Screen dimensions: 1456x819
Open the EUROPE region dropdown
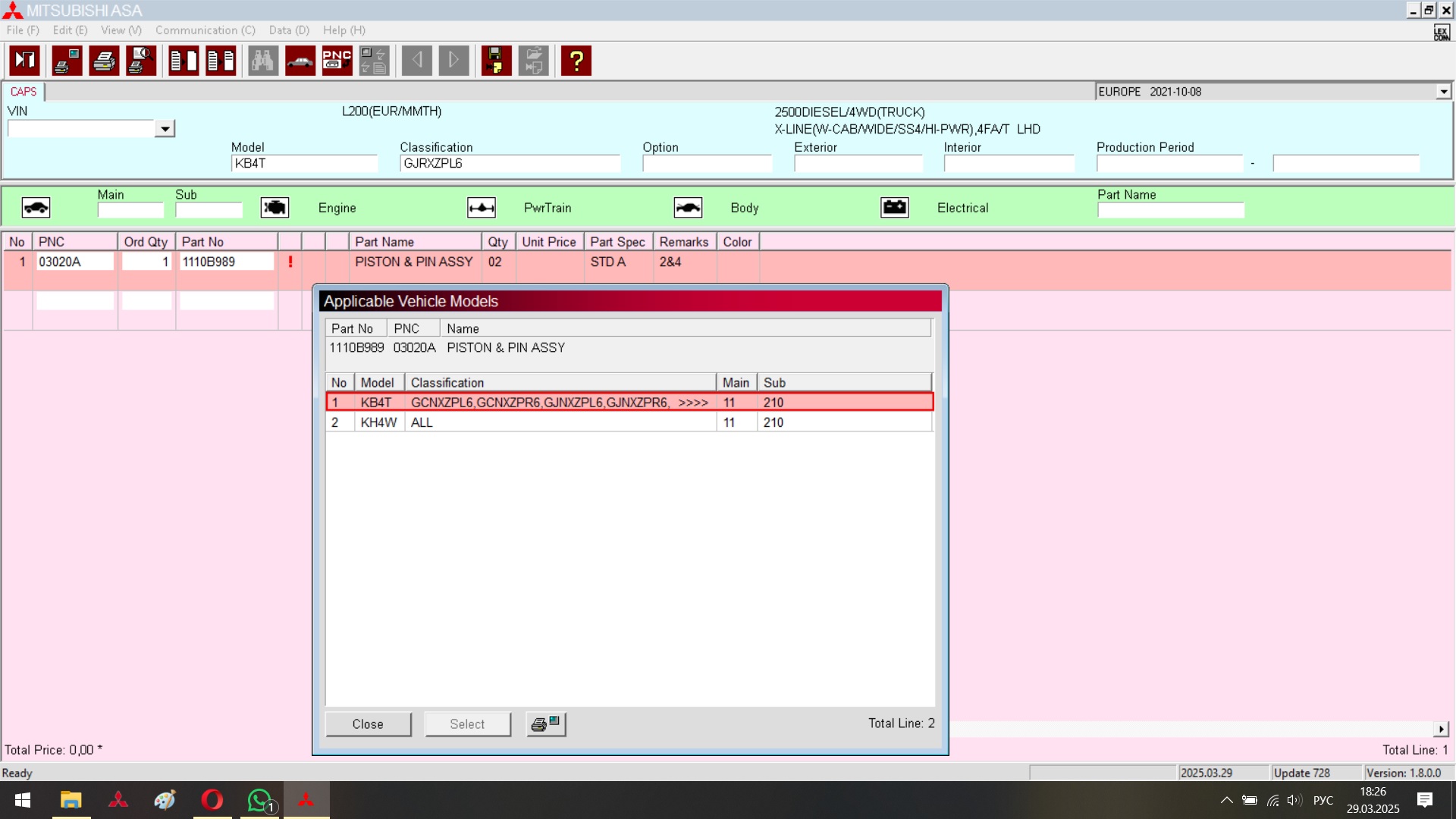1443,92
